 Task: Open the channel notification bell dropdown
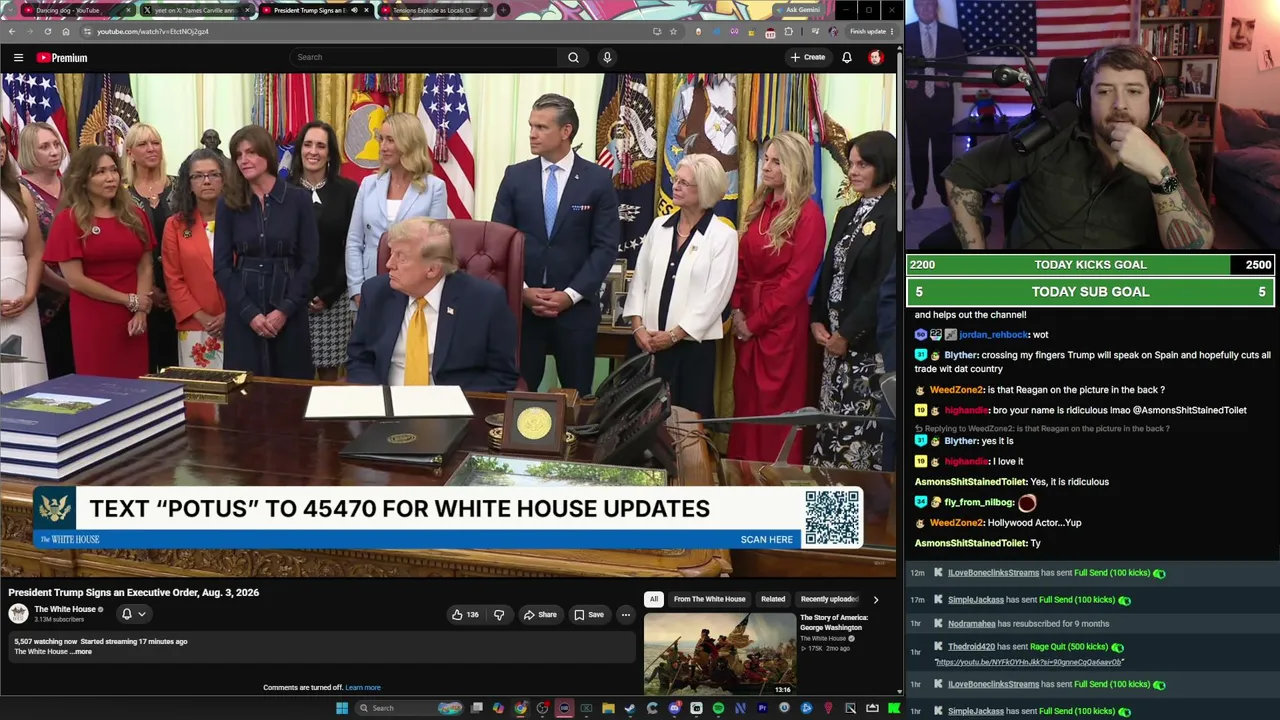[132, 614]
